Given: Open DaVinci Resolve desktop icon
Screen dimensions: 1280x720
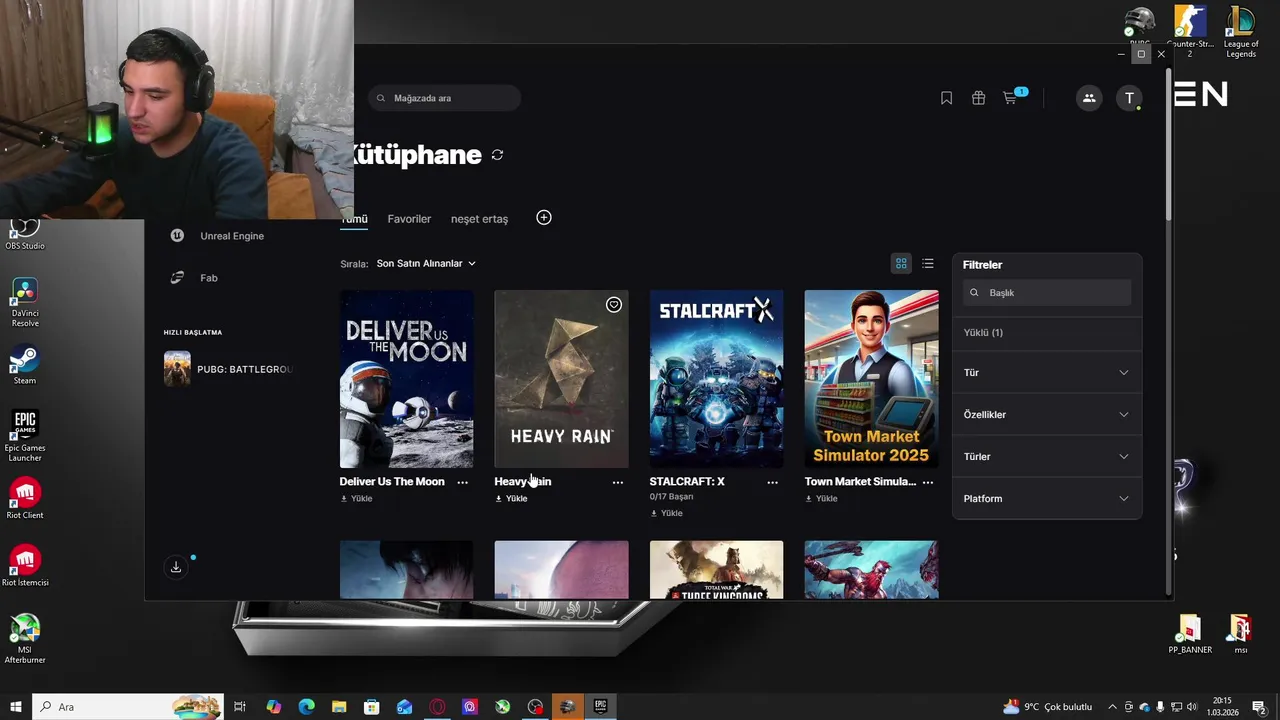Looking at the screenshot, I should point(25,303).
